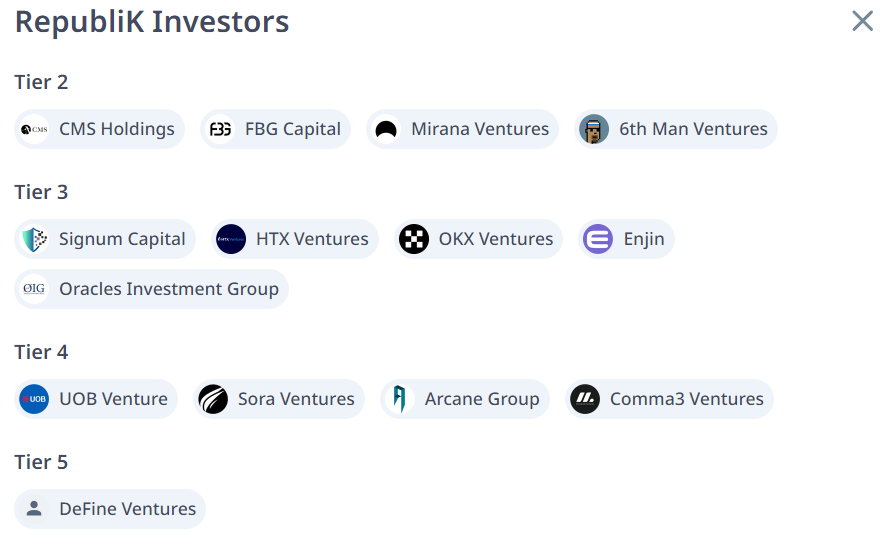Click the Arcane Group logo icon
This screenshot has width=887, height=558.
(400, 399)
